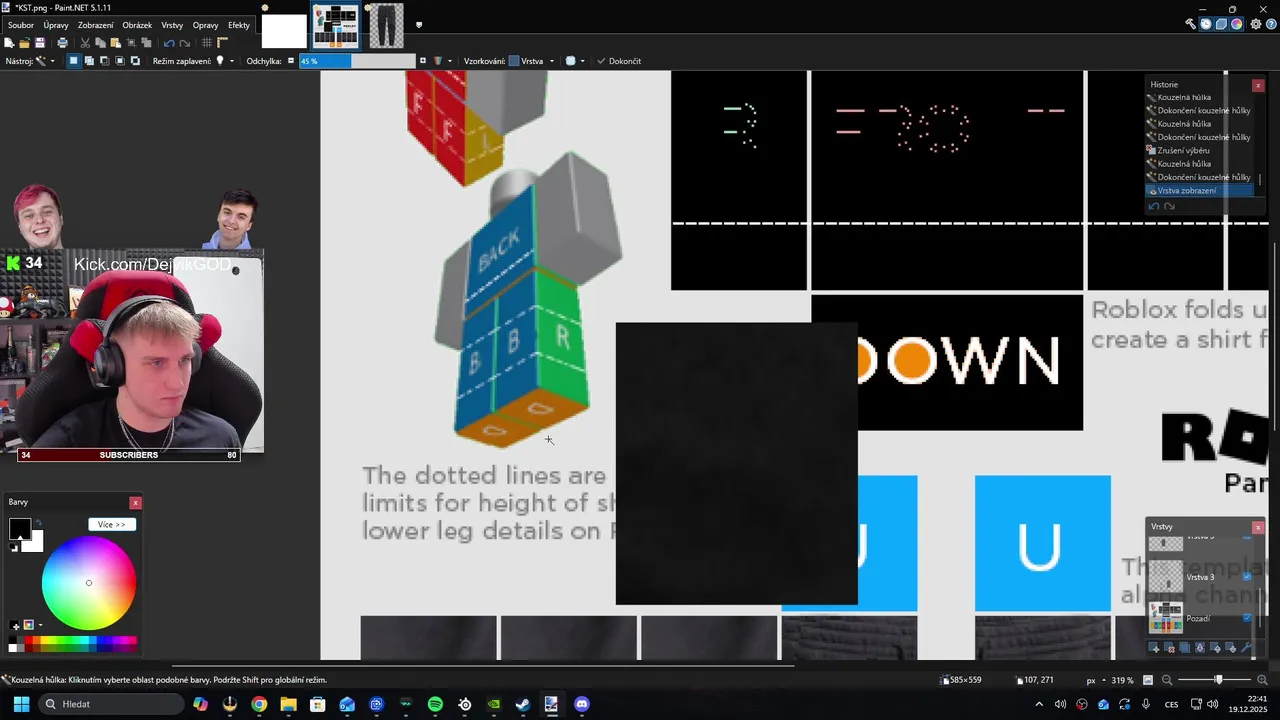Screen dimensions: 1280x720
Task: Click the Copy icon in toolbar
Action: point(100,43)
